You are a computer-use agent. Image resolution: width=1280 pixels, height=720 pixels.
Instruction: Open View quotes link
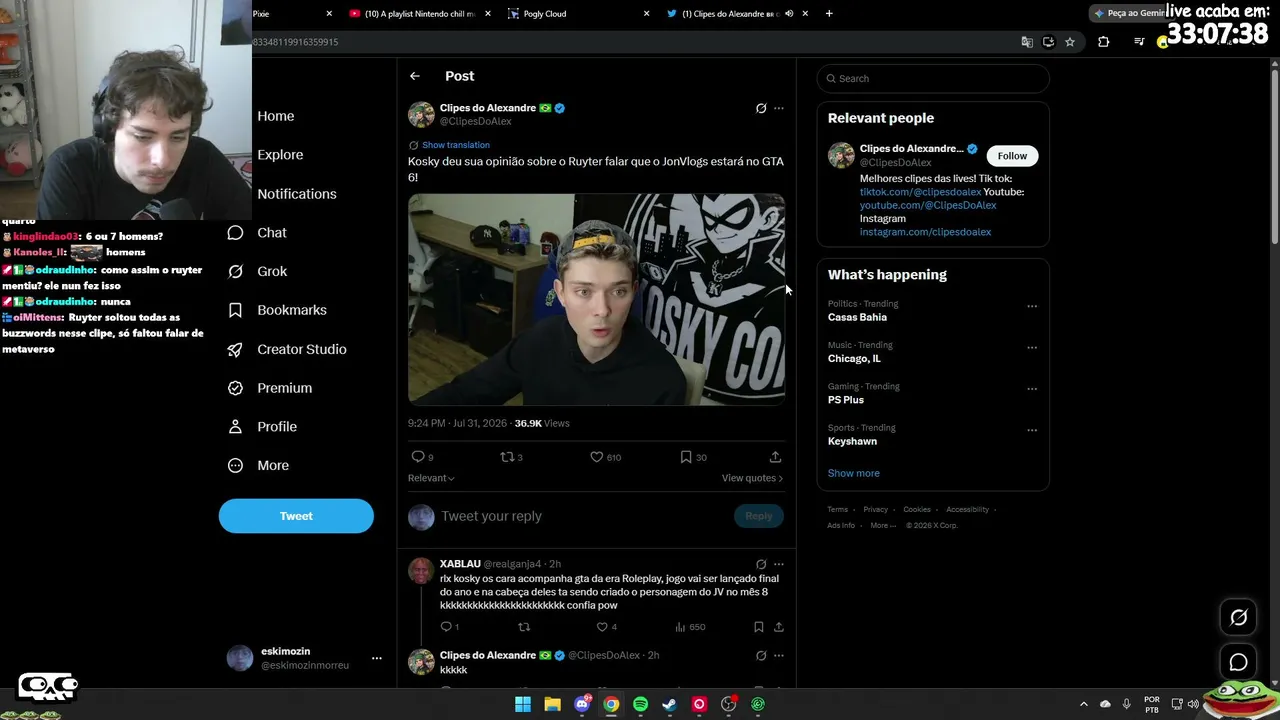(x=752, y=478)
